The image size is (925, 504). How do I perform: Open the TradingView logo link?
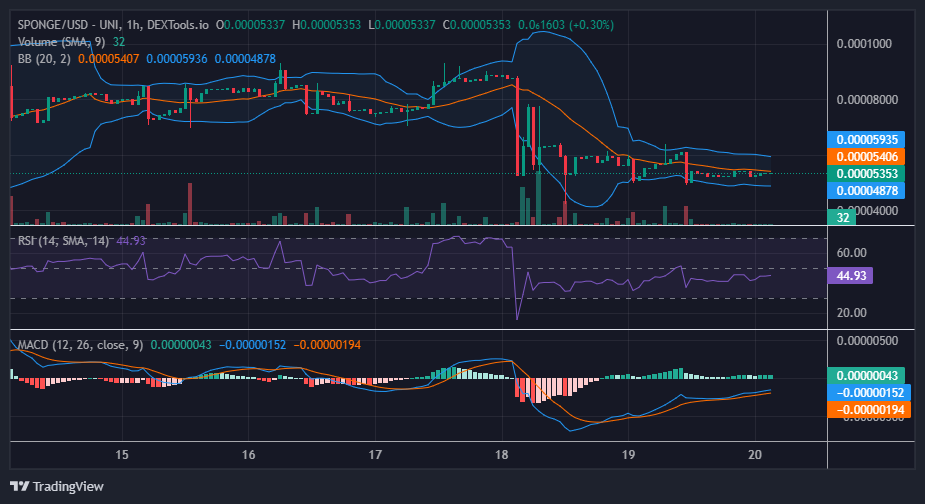click(x=57, y=486)
